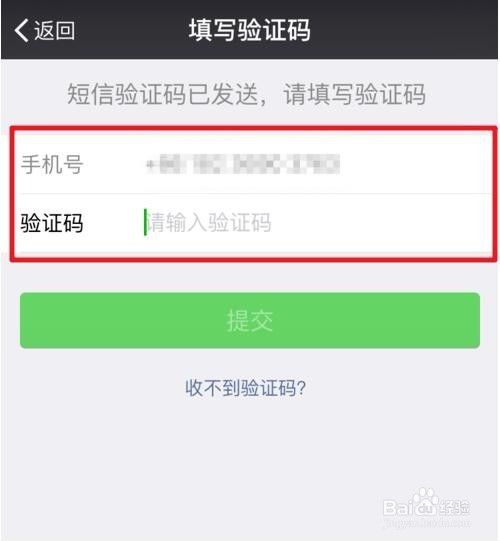
Task: Select the 手机号 field label
Action: pos(52,164)
